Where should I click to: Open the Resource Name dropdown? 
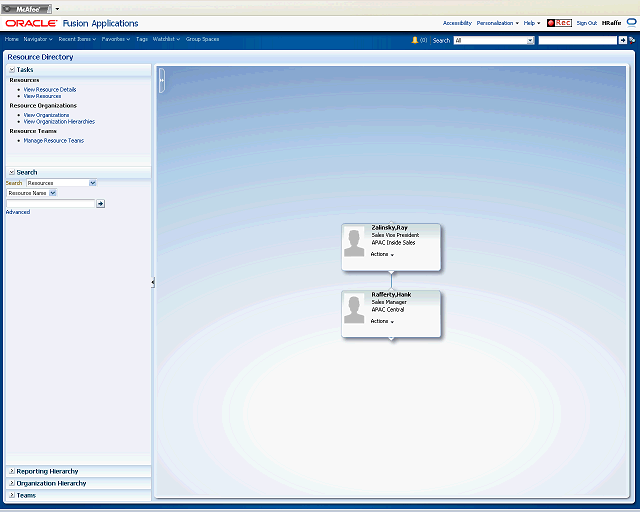[53, 193]
